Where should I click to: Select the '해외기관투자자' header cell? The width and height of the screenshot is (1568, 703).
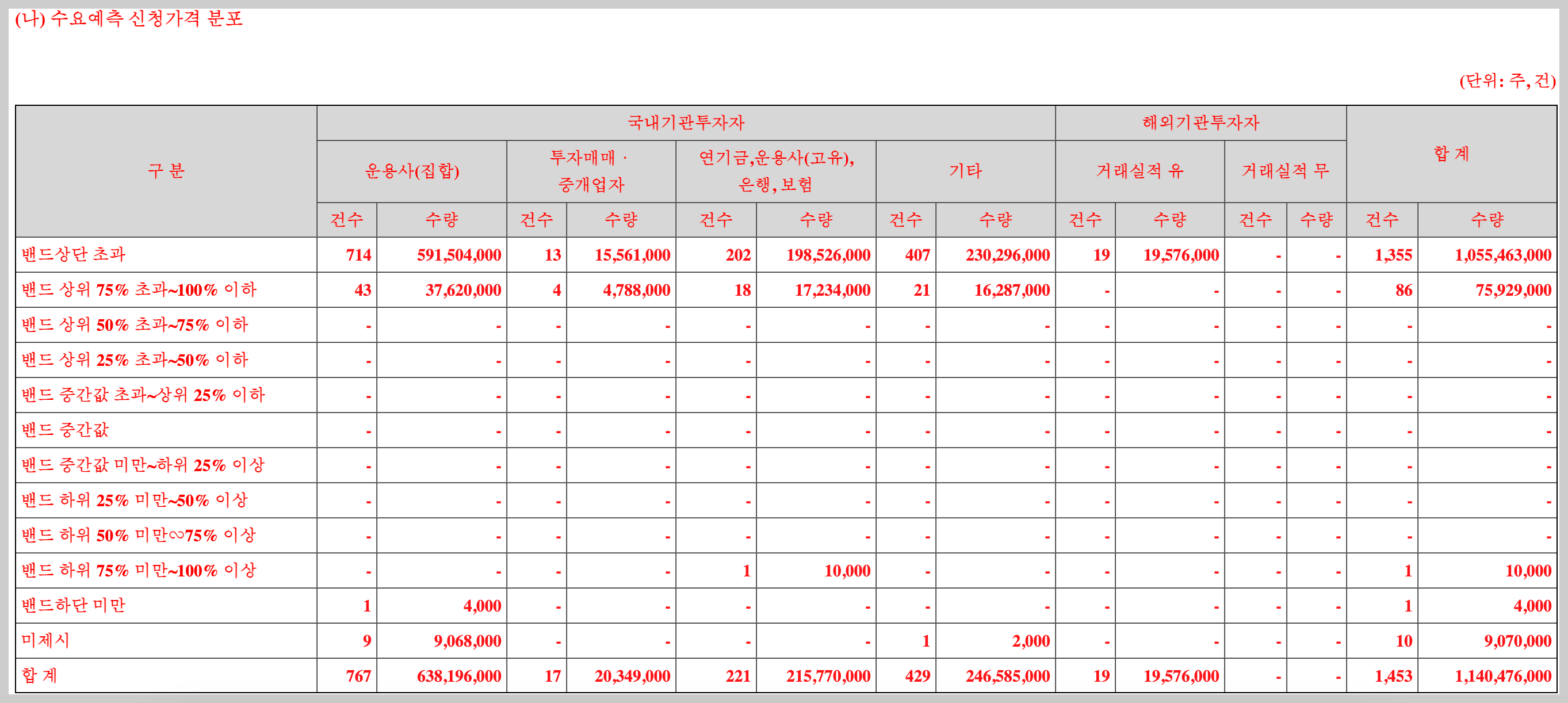[x=1200, y=123]
